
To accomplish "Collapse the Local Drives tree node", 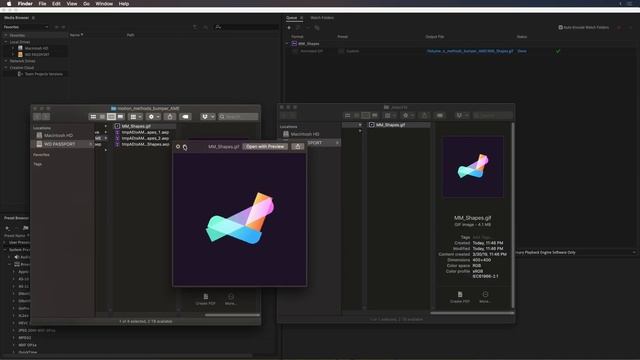I will (x=6, y=42).
